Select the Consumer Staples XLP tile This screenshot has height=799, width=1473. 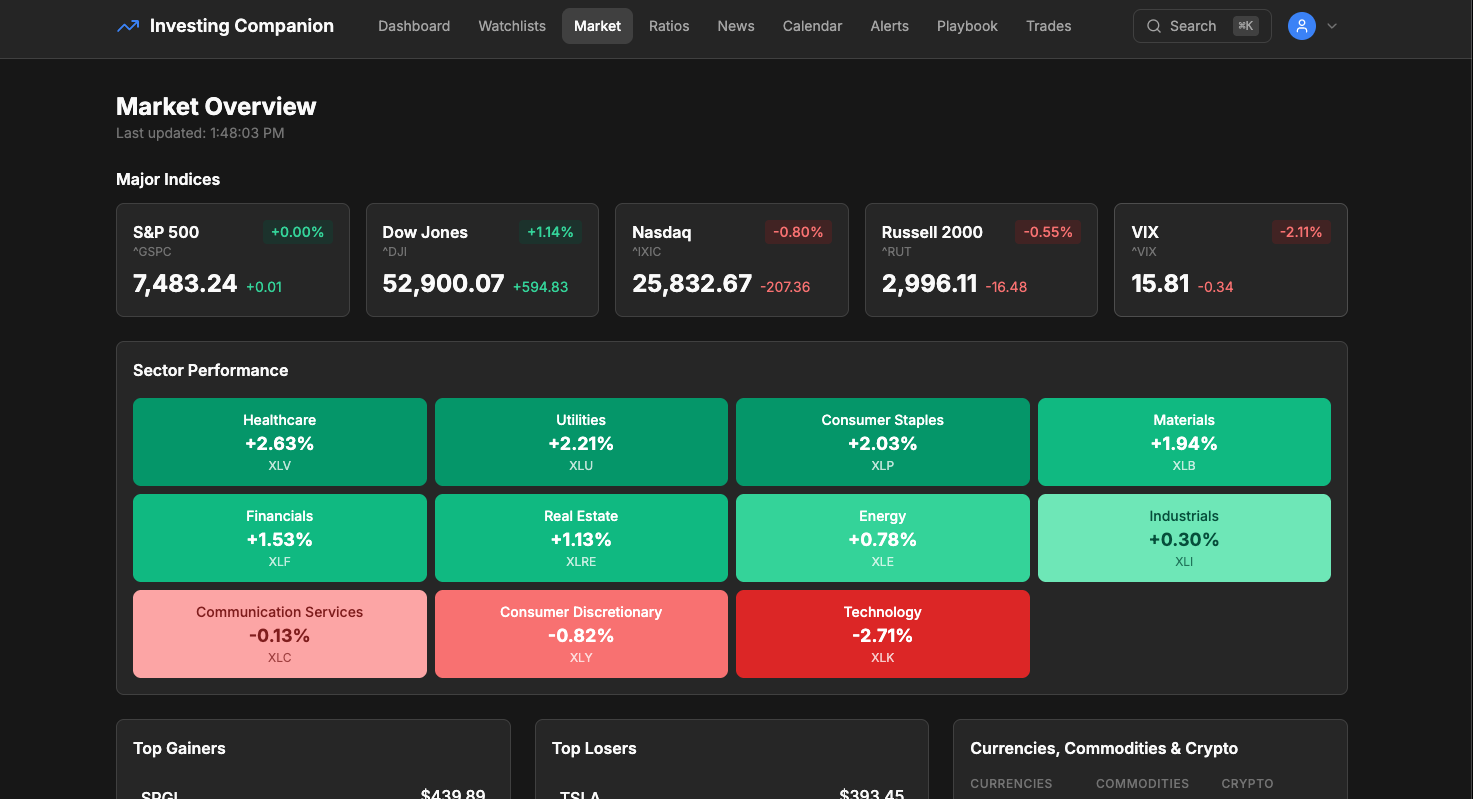click(883, 442)
